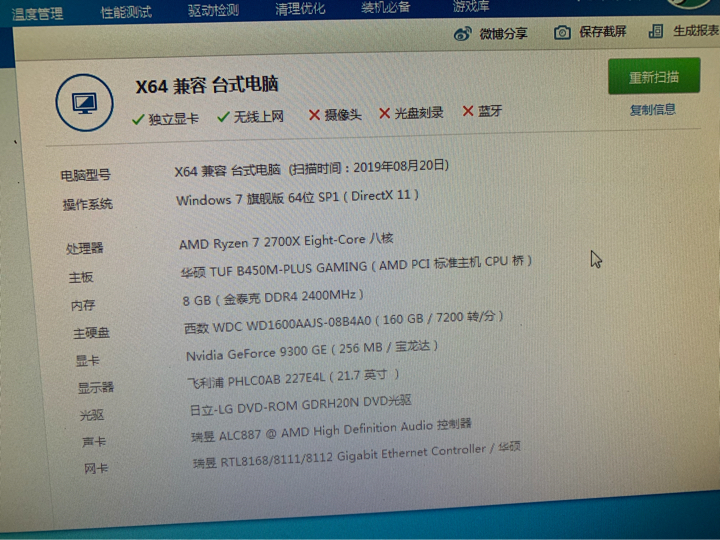
Task: Select the 装机必备 tab
Action: [386, 8]
